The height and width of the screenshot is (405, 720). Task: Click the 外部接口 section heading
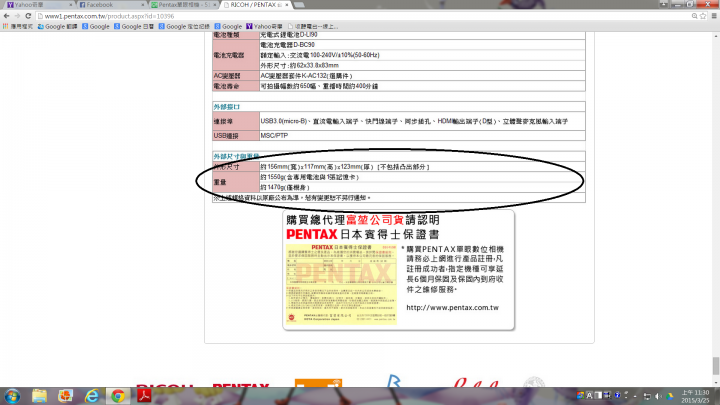[x=227, y=107]
